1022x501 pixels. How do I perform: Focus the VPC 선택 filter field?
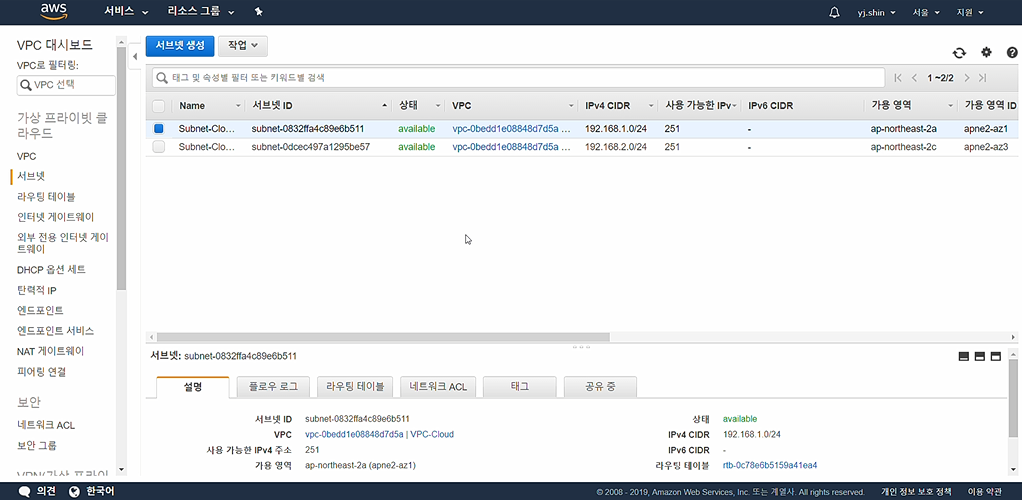click(x=66, y=85)
